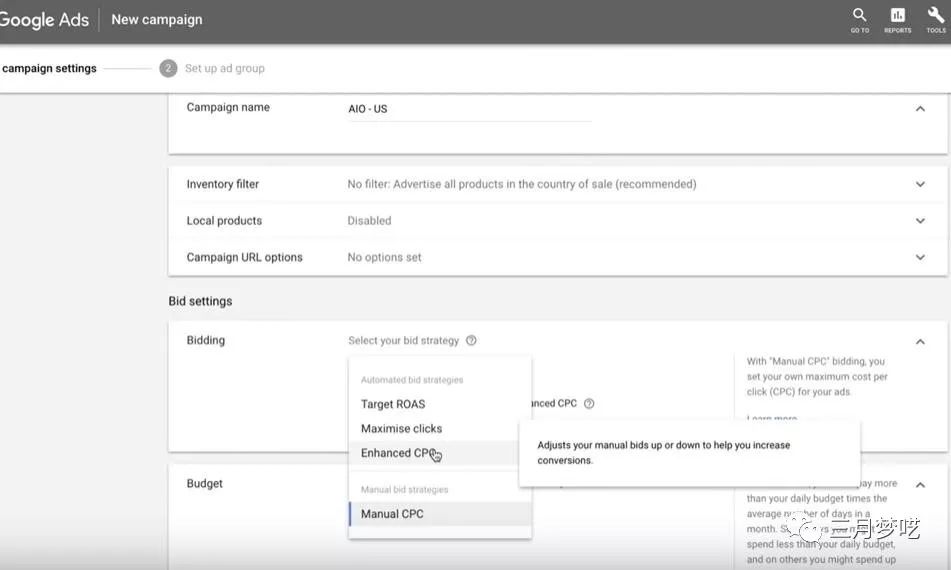
Task: Expand Campaign URL options chevron
Action: 920,257
